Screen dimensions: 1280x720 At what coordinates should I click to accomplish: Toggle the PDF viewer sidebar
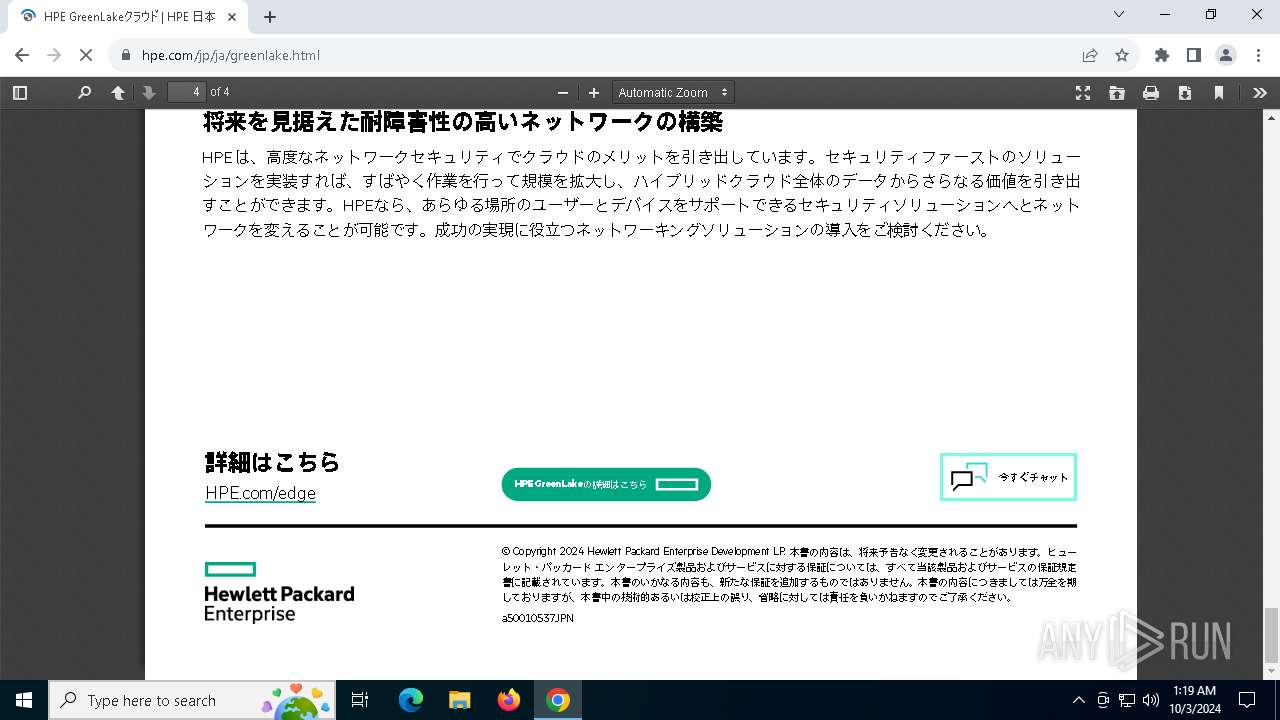point(19,93)
